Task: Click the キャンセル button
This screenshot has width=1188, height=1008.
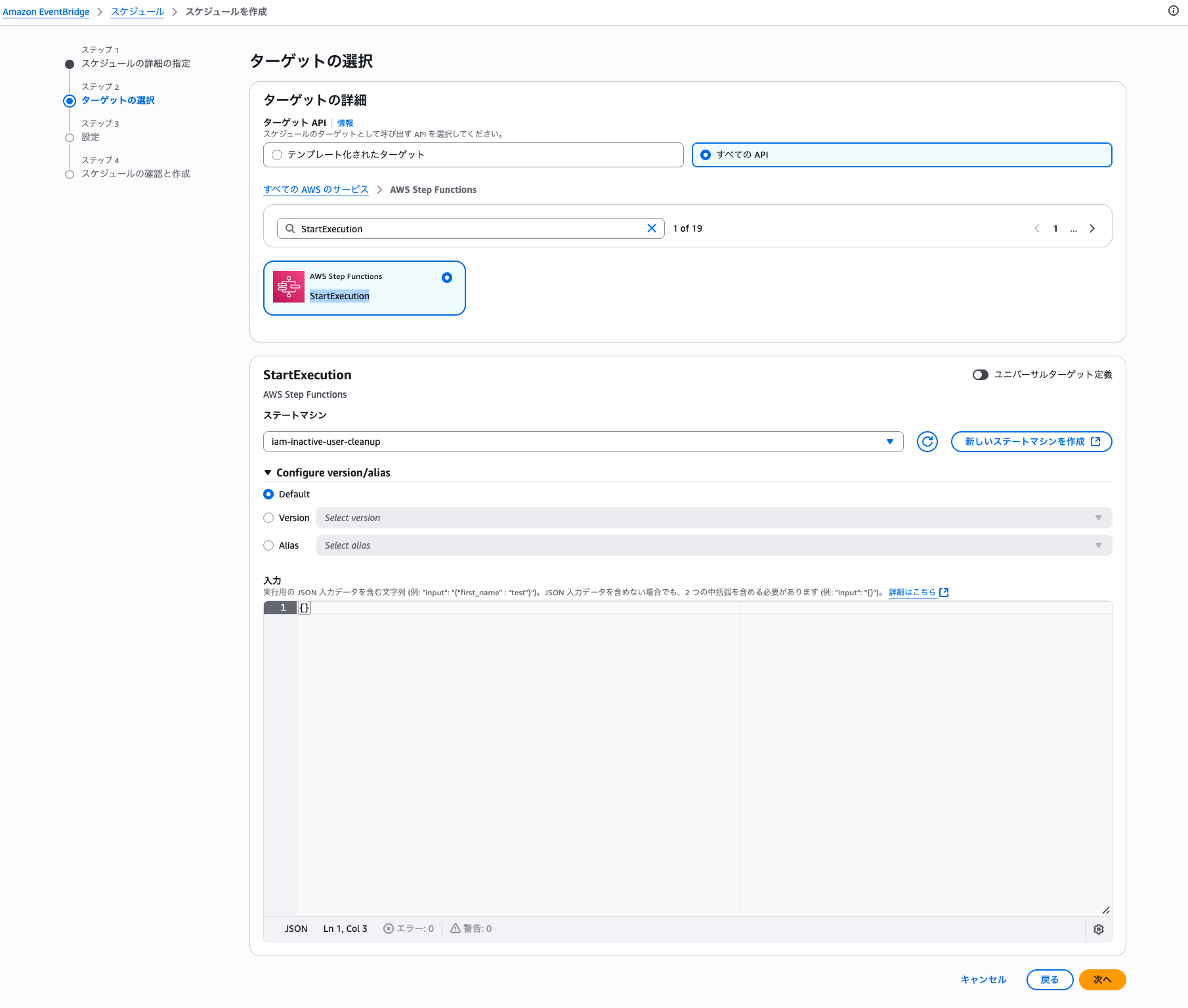Action: [983, 980]
